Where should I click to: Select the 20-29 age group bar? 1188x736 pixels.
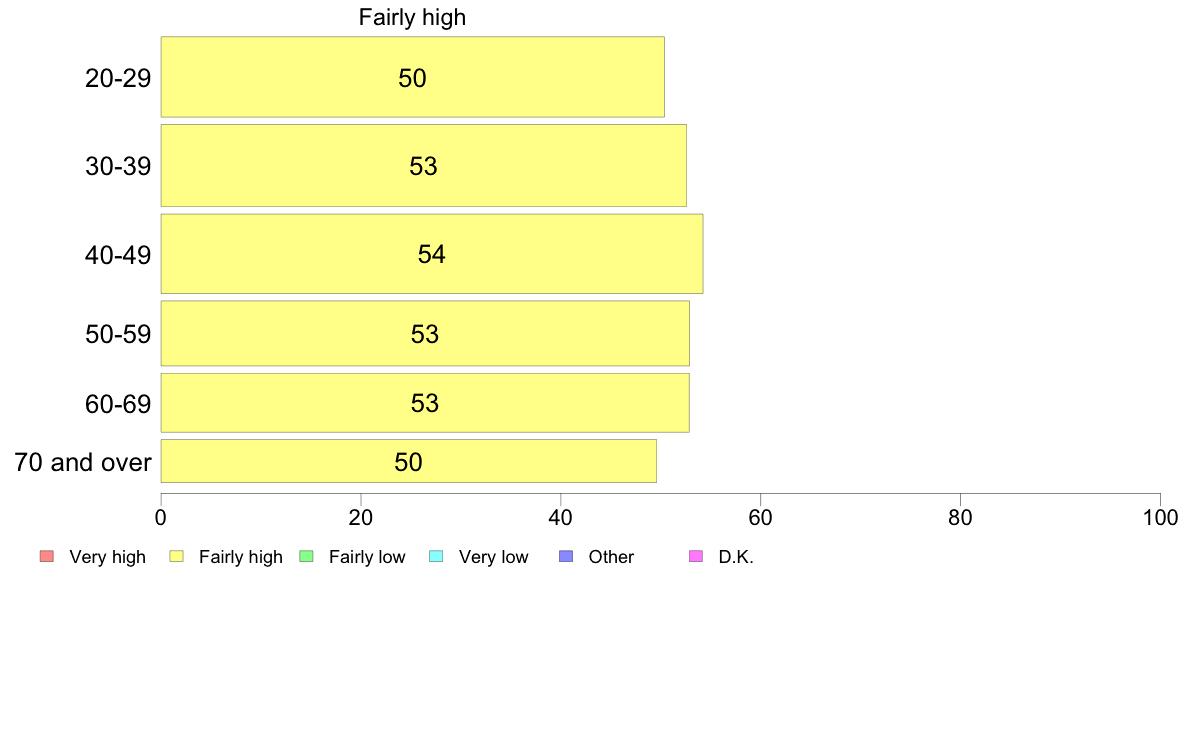(412, 77)
